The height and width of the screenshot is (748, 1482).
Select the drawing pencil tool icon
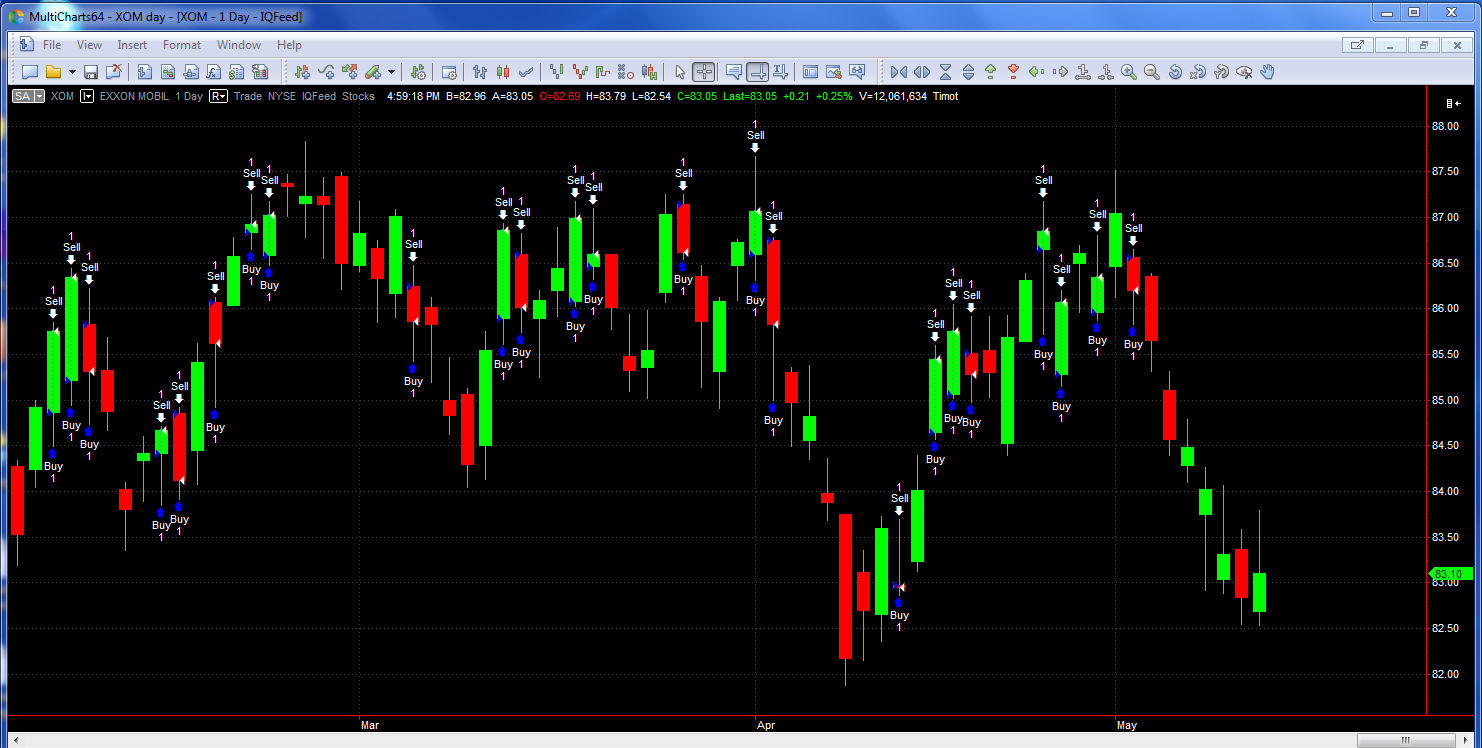pos(373,71)
